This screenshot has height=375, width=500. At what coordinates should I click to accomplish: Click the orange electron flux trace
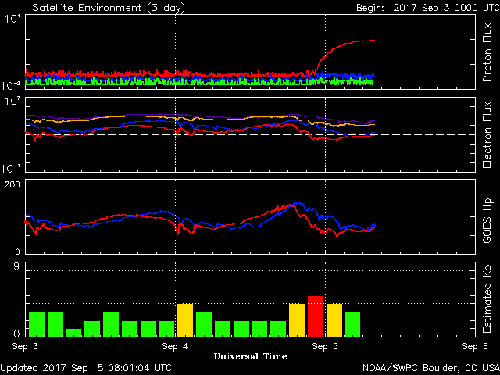pos(200,119)
